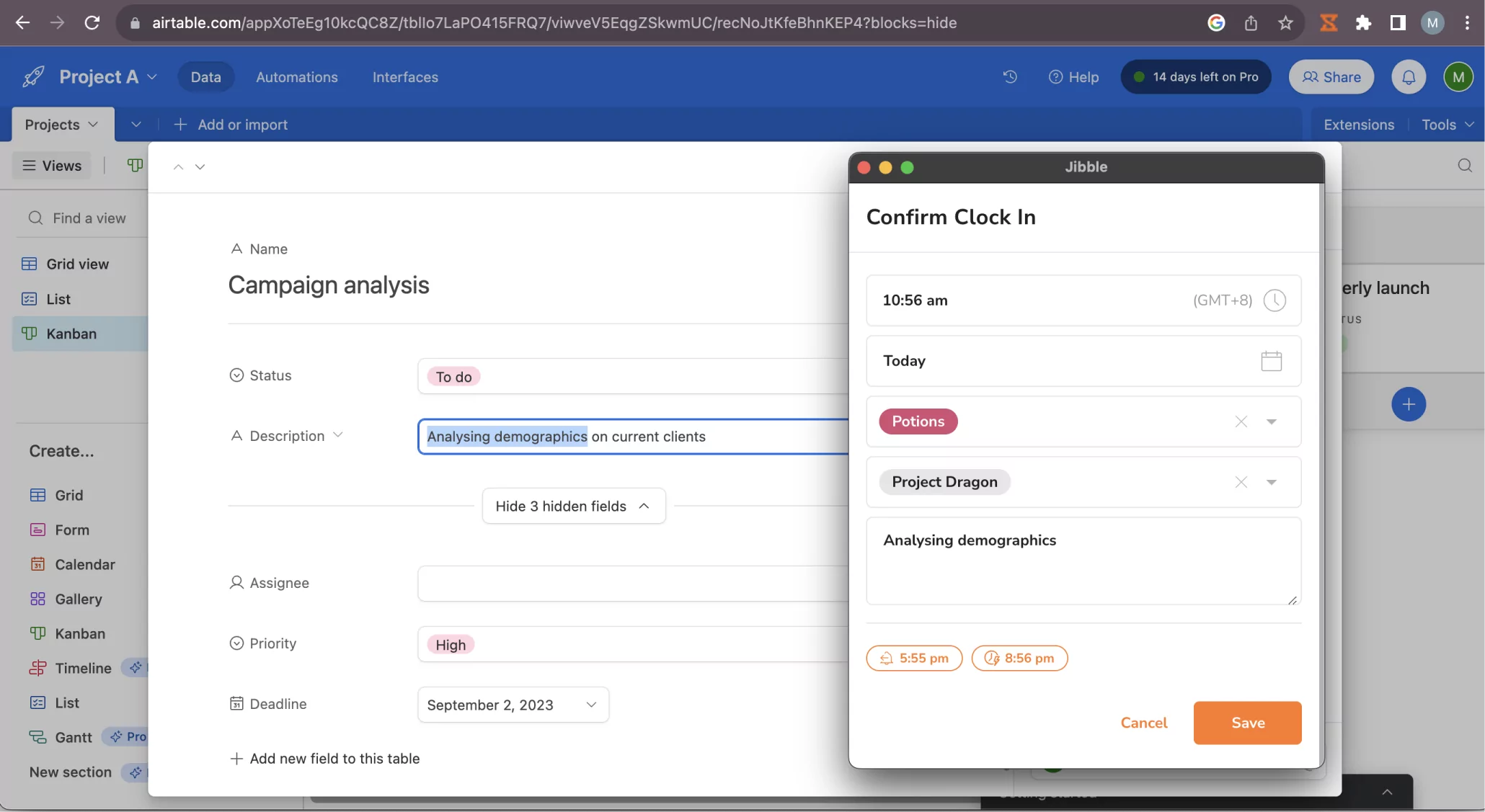This screenshot has width=1485, height=812.
Task: Click the Jibble browser extension icon
Action: click(x=1328, y=22)
